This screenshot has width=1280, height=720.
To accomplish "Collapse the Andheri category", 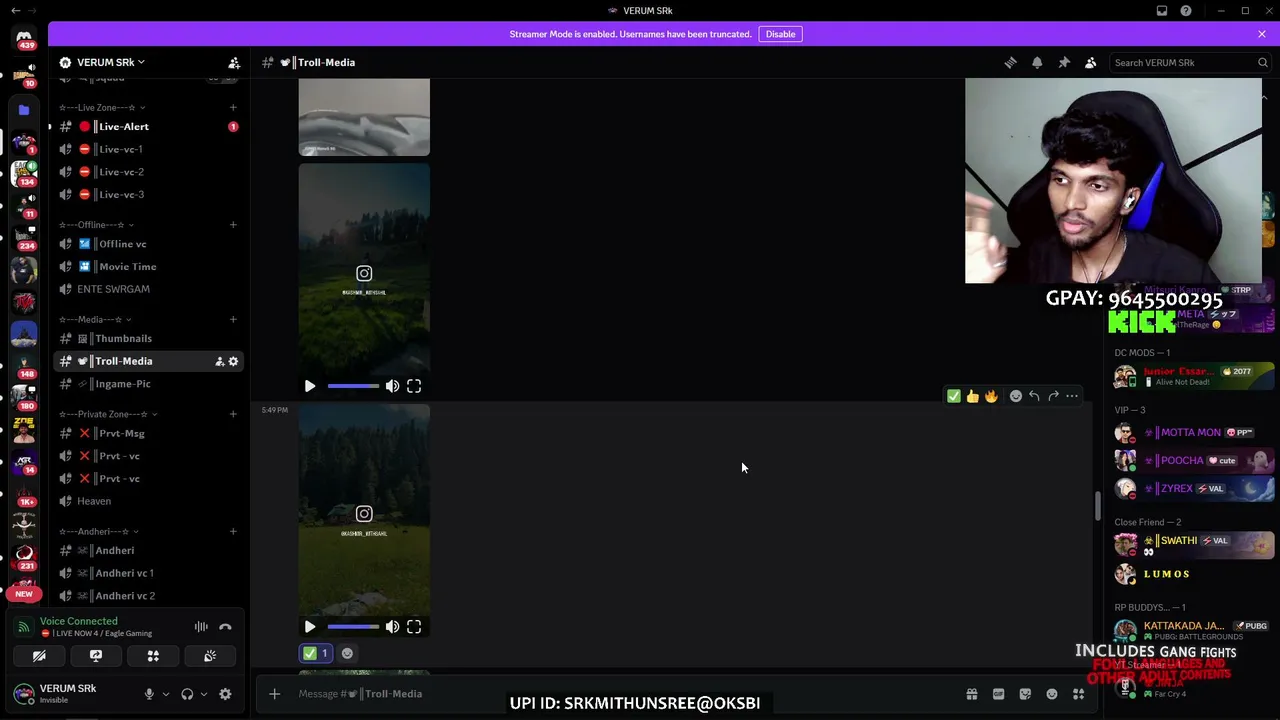I will coord(98,532).
